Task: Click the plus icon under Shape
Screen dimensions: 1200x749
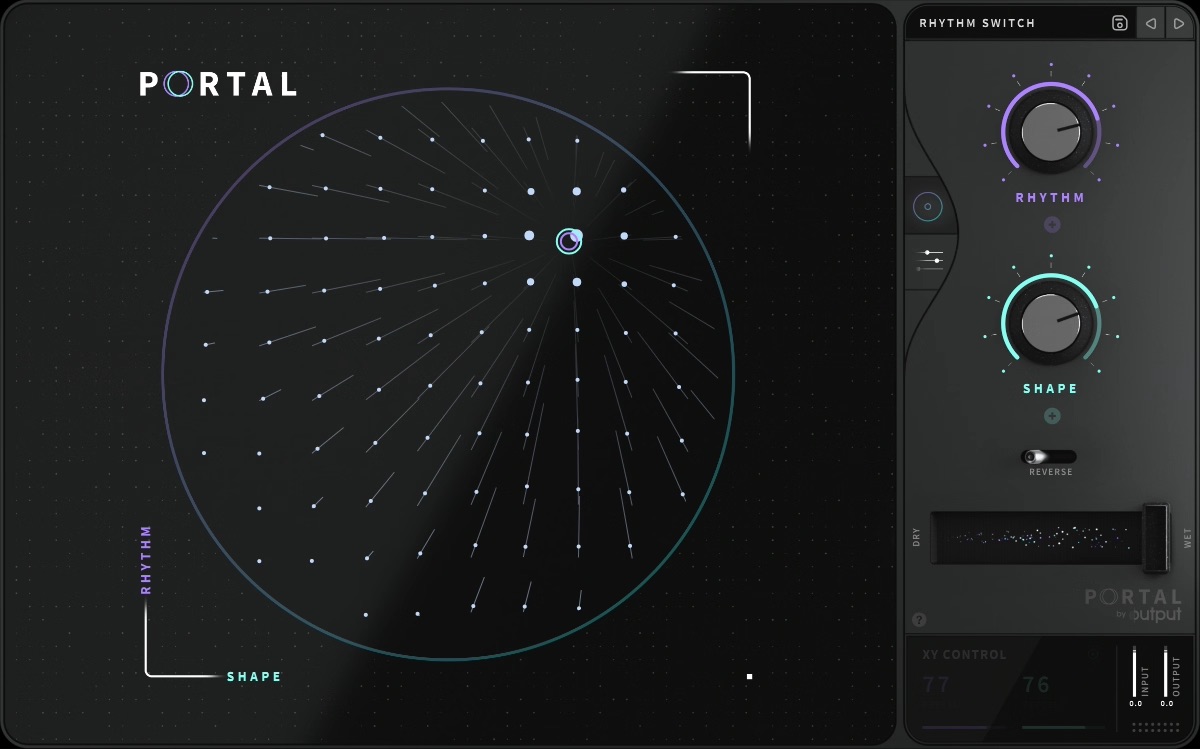Action: (1051, 416)
